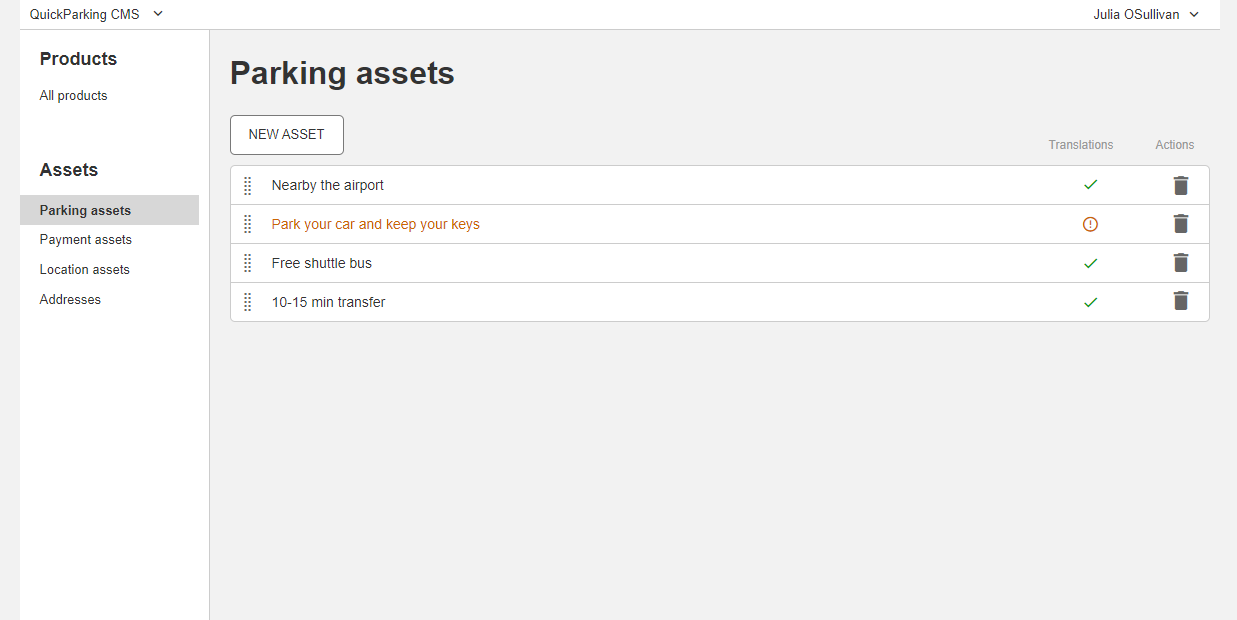This screenshot has height=620, width=1237.
Task: Delete the 'Free shuttle bus' asset
Action: (1181, 263)
